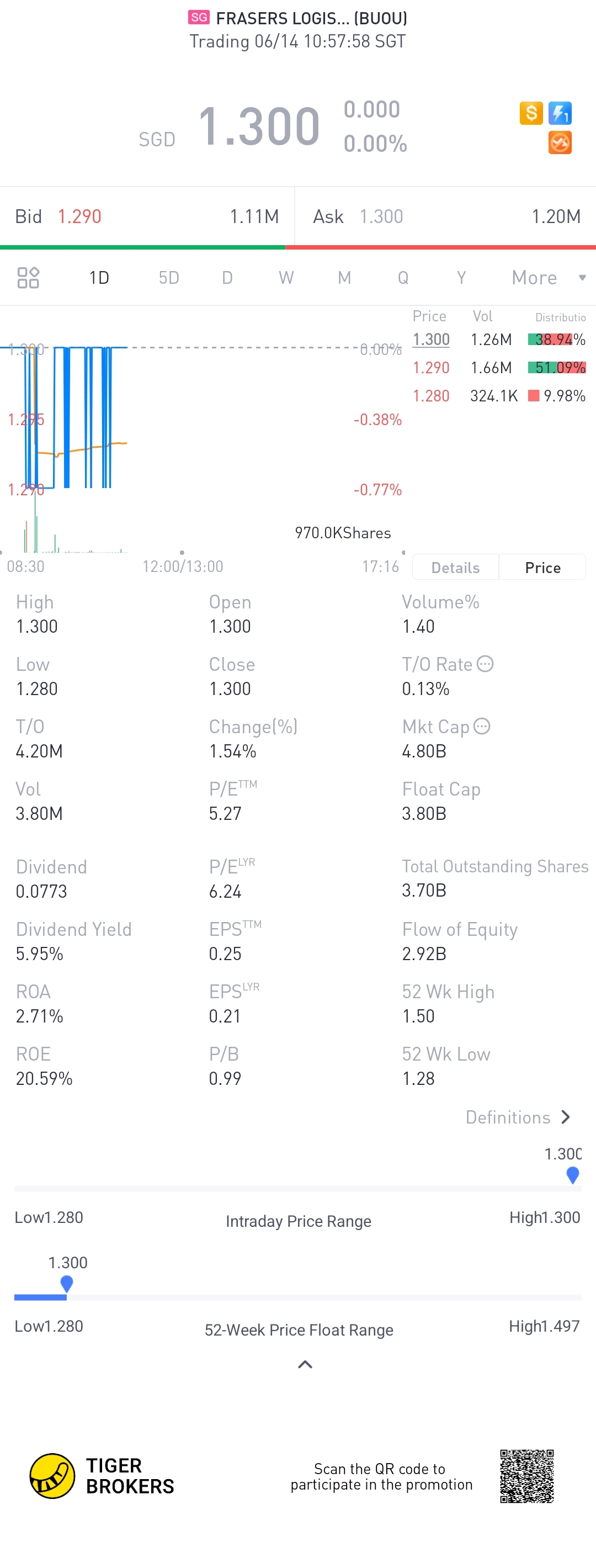This screenshot has height=1568, width=596.
Task: Tap the Ask 1.300 quote
Action: click(x=381, y=216)
